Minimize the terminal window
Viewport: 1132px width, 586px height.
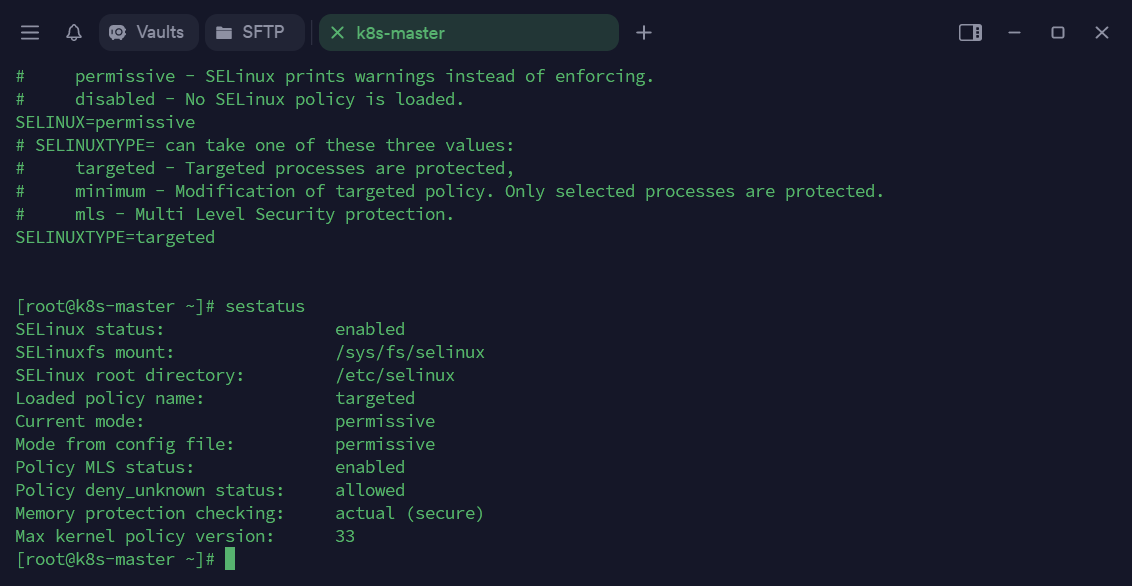point(1014,33)
